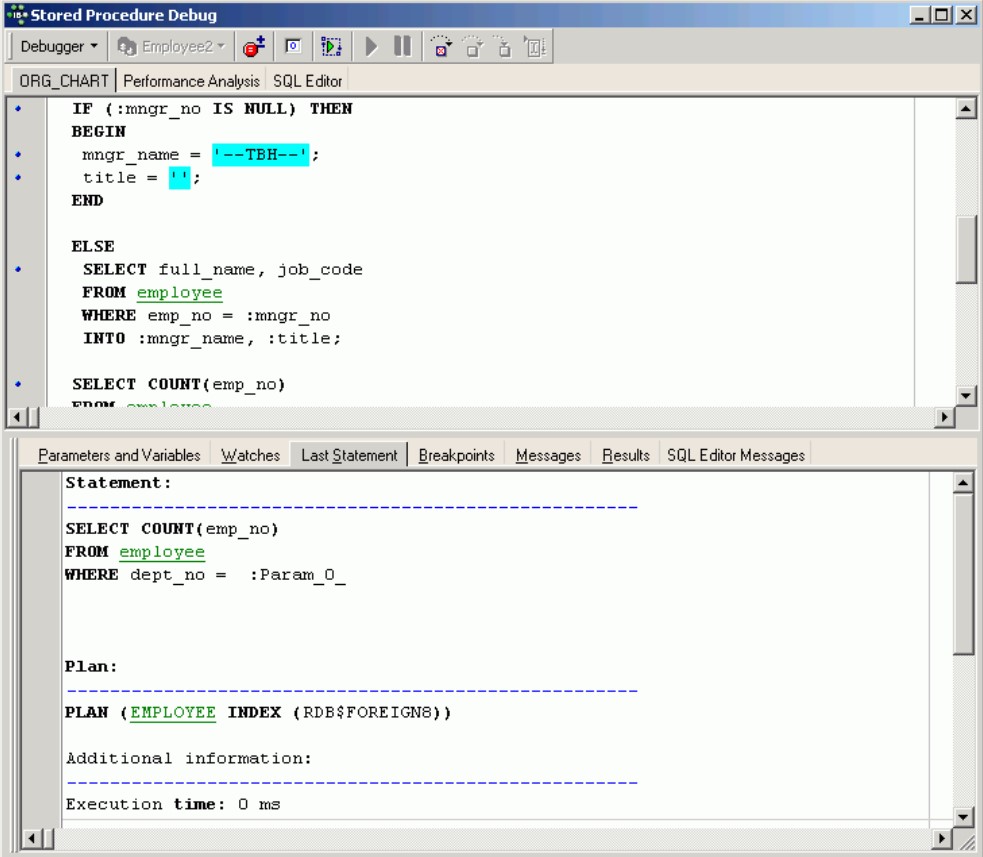Image resolution: width=983 pixels, height=857 pixels.
Task: Select the Parameters and Variables tab
Action: click(x=119, y=455)
